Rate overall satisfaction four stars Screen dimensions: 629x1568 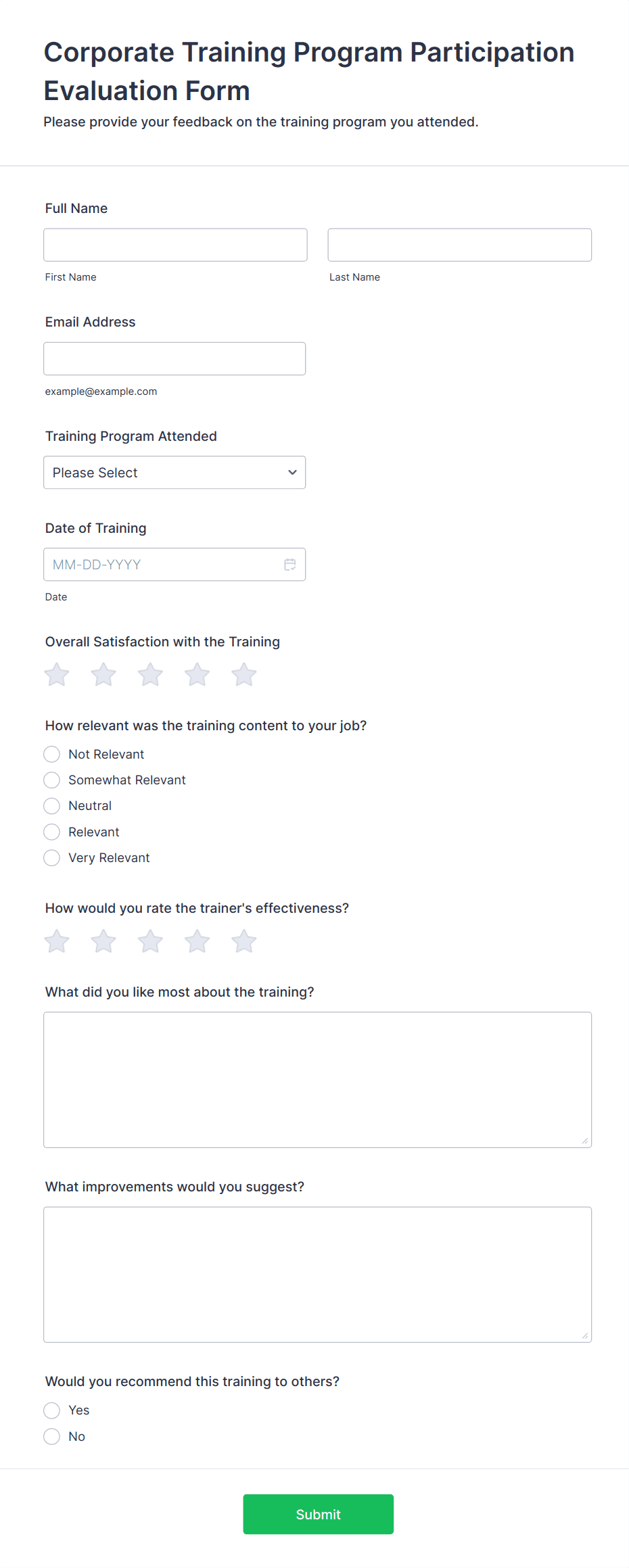197,675
